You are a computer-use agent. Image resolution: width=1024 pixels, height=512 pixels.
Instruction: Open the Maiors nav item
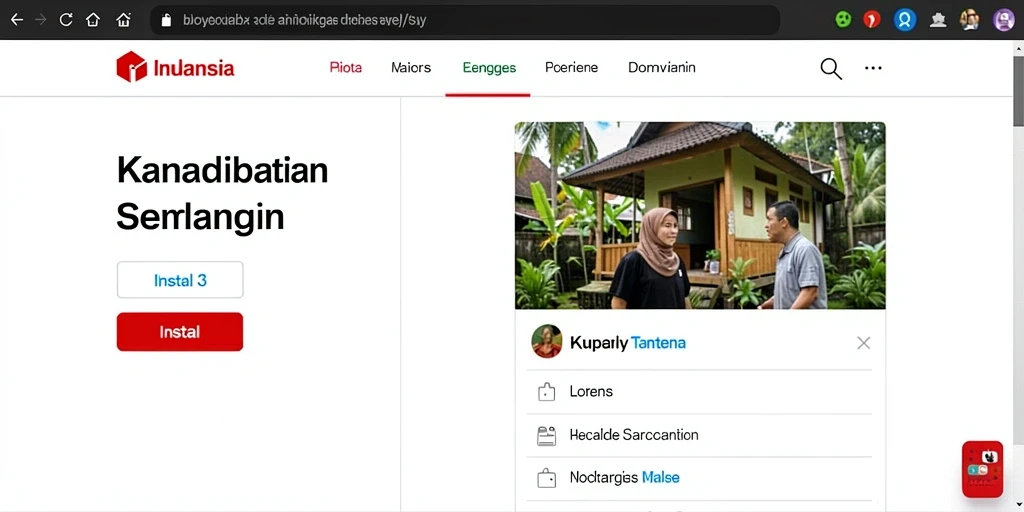[411, 67]
